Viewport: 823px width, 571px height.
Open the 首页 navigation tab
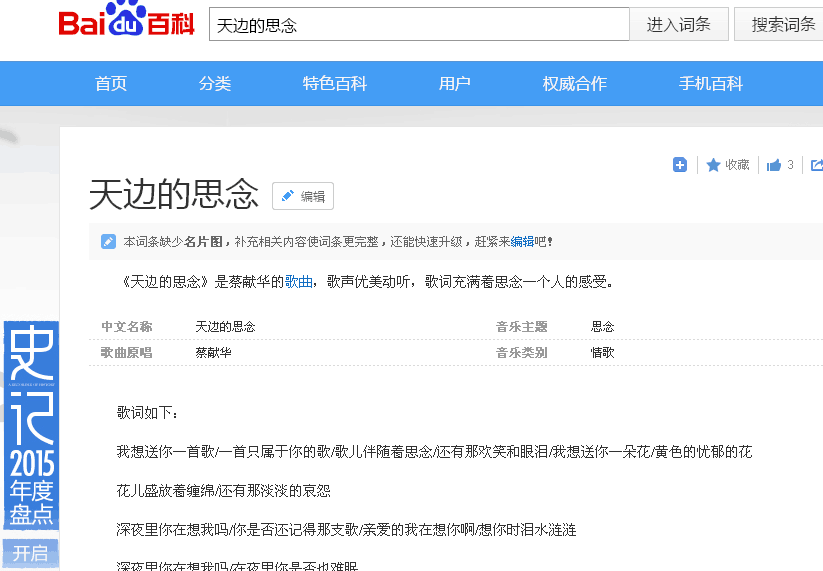click(111, 84)
